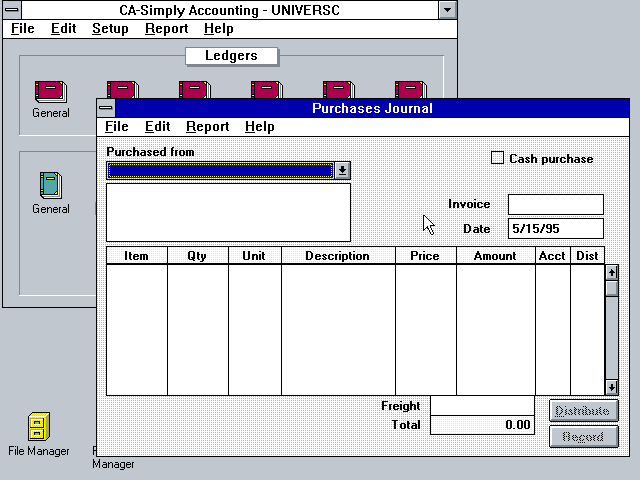Viewport: 640px width, 480px height.
Task: Click the CA-Simply Accounting - UNIVERSC title bar
Action: click(x=230, y=10)
